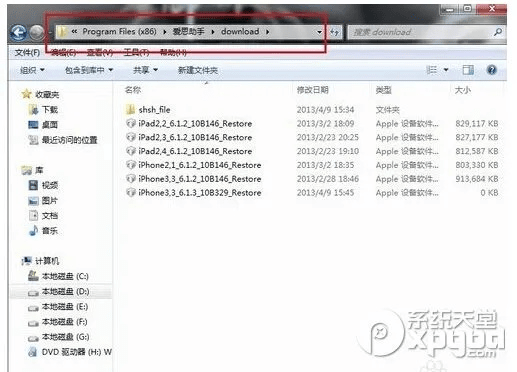Screen dimensions: 517x372
Task: Open the 共享 dropdown
Action: (145, 70)
